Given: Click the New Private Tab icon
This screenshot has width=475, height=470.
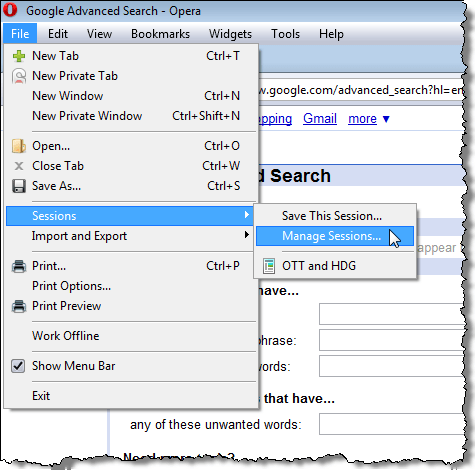Looking at the screenshot, I should point(19,76).
